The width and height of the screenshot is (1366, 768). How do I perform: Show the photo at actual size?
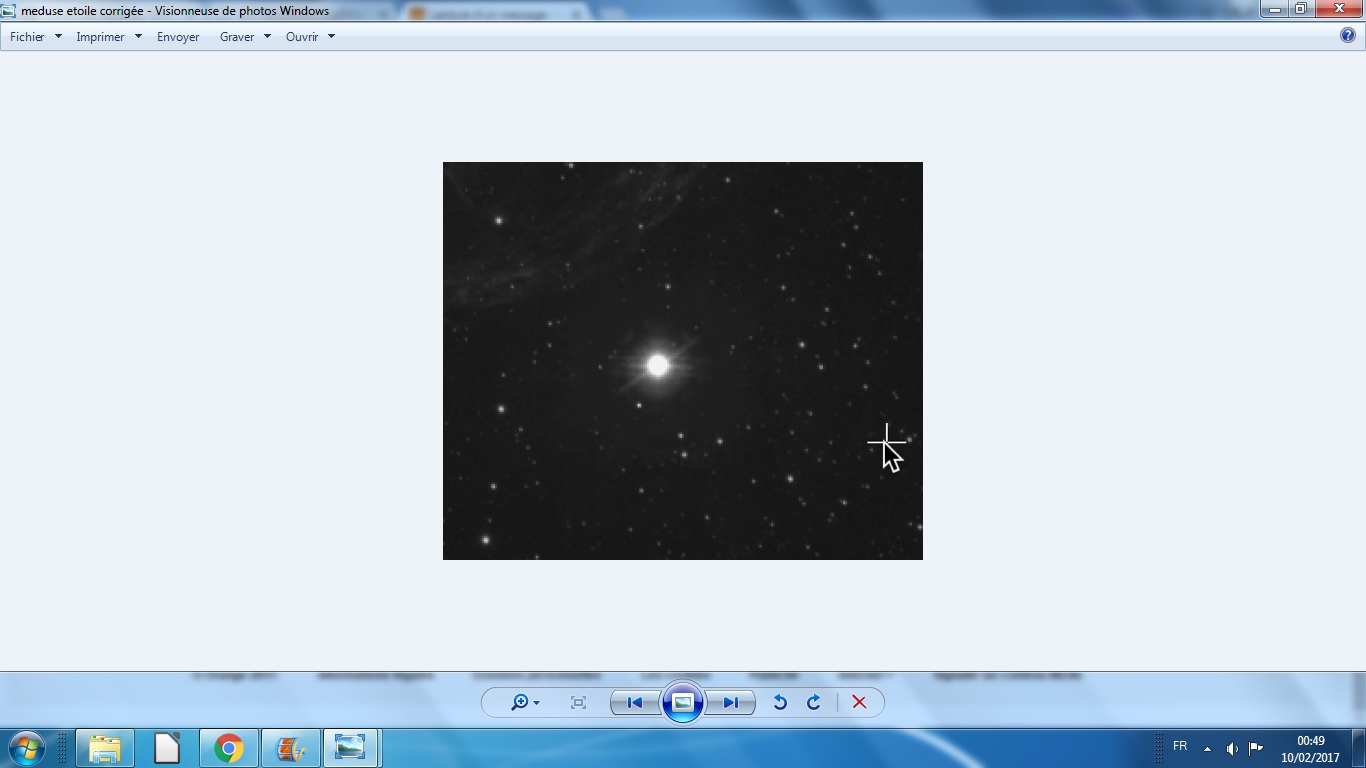(x=578, y=703)
